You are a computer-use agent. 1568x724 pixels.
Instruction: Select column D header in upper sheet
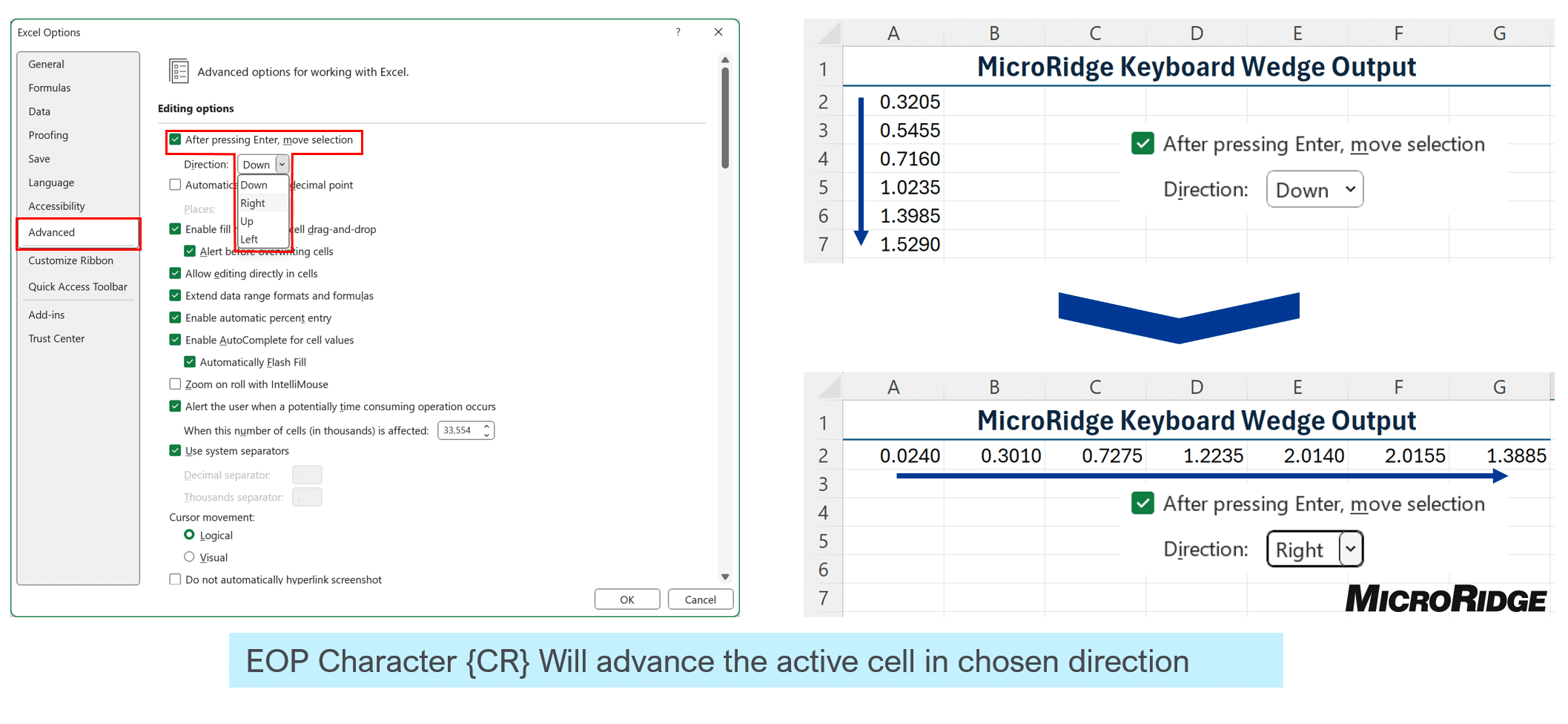pos(1197,33)
